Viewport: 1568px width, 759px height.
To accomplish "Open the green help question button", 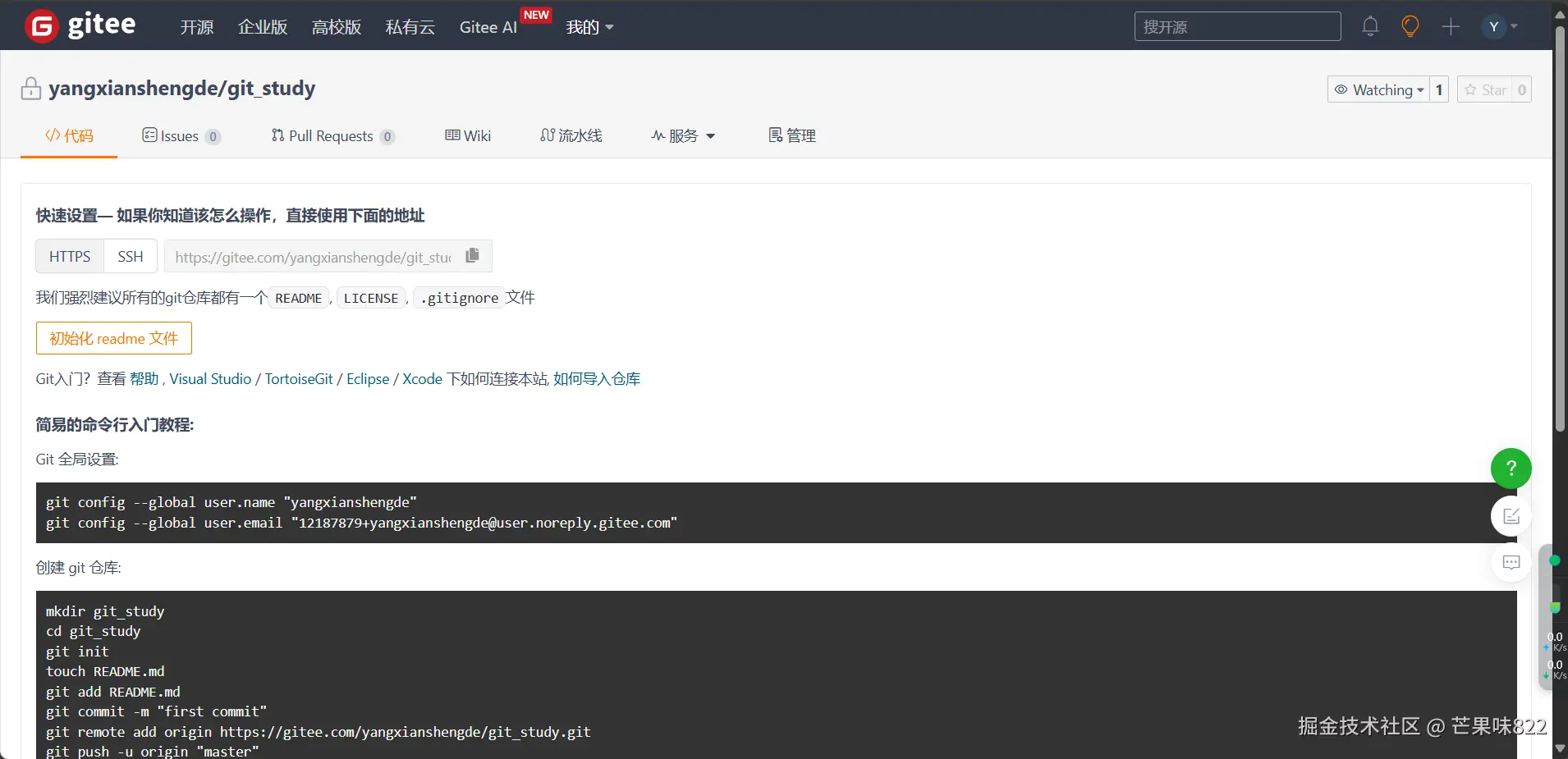I will click(1511, 469).
